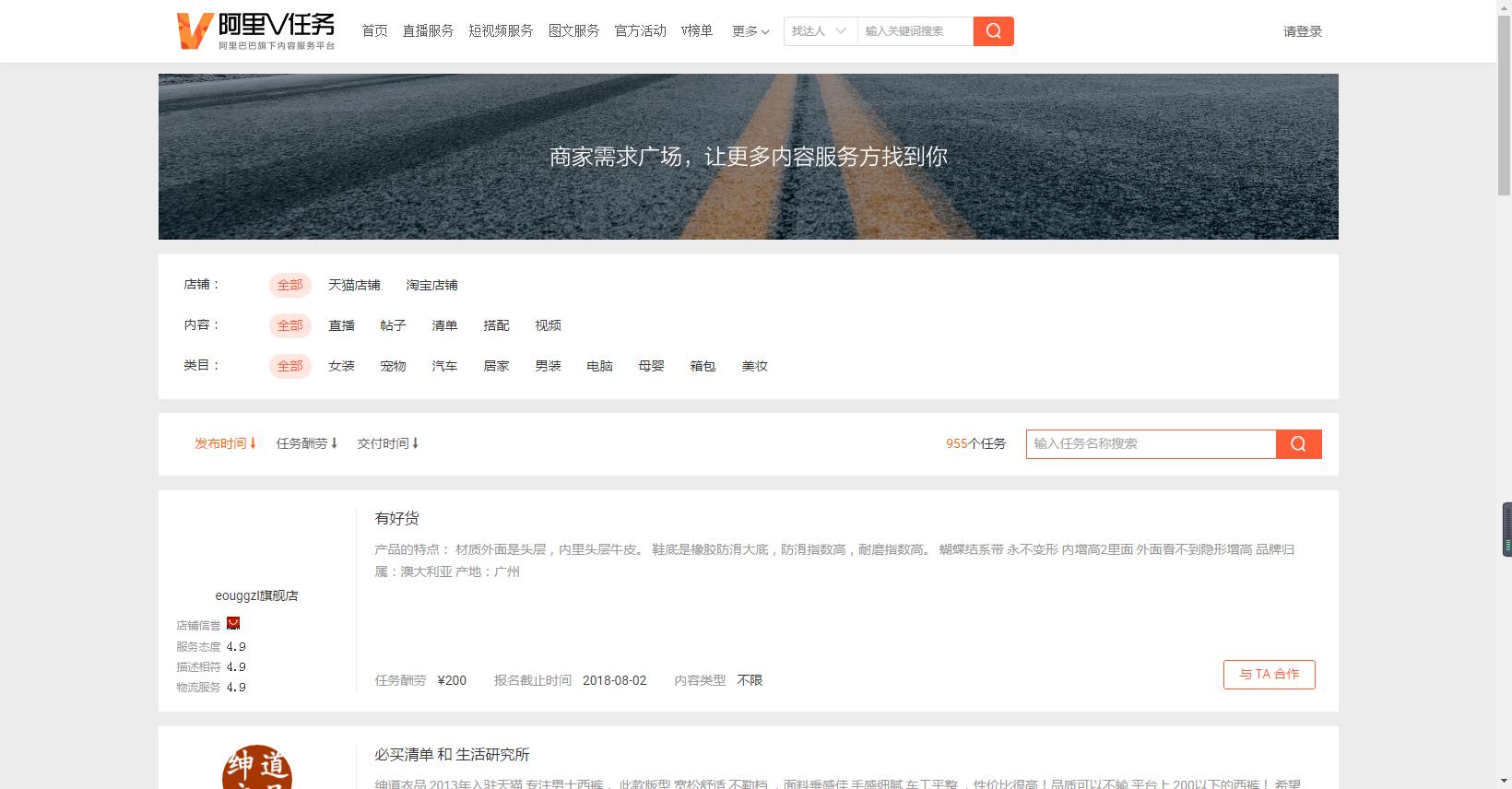1512x789 pixels.
Task: Open the 找达人 search type dropdown
Action: click(x=819, y=31)
